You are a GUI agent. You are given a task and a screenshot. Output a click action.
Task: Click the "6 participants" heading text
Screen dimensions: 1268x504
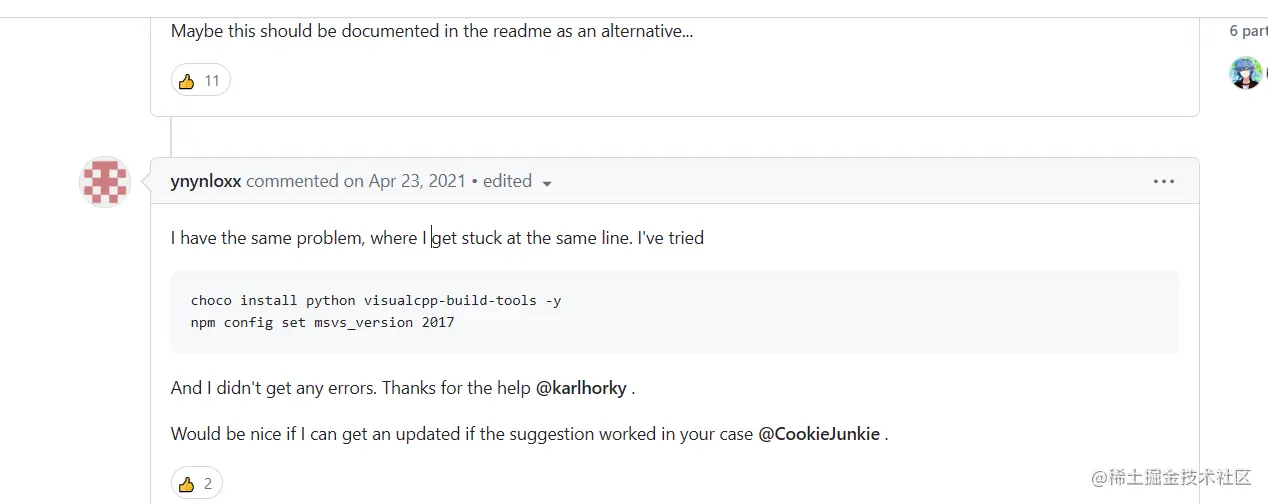pyautogui.click(x=1248, y=31)
